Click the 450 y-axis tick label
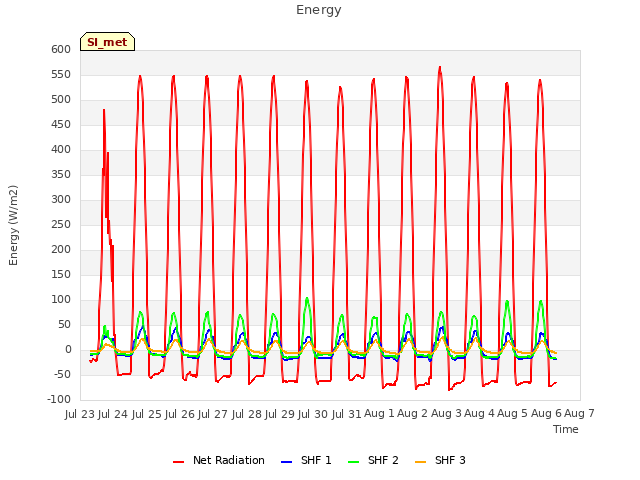The height and width of the screenshot is (480, 640). point(61,125)
